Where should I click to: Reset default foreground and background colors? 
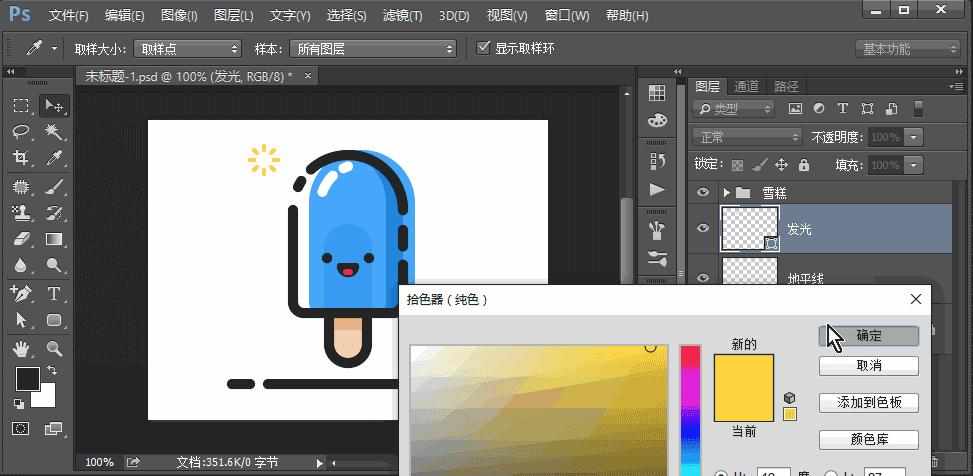click(x=19, y=404)
